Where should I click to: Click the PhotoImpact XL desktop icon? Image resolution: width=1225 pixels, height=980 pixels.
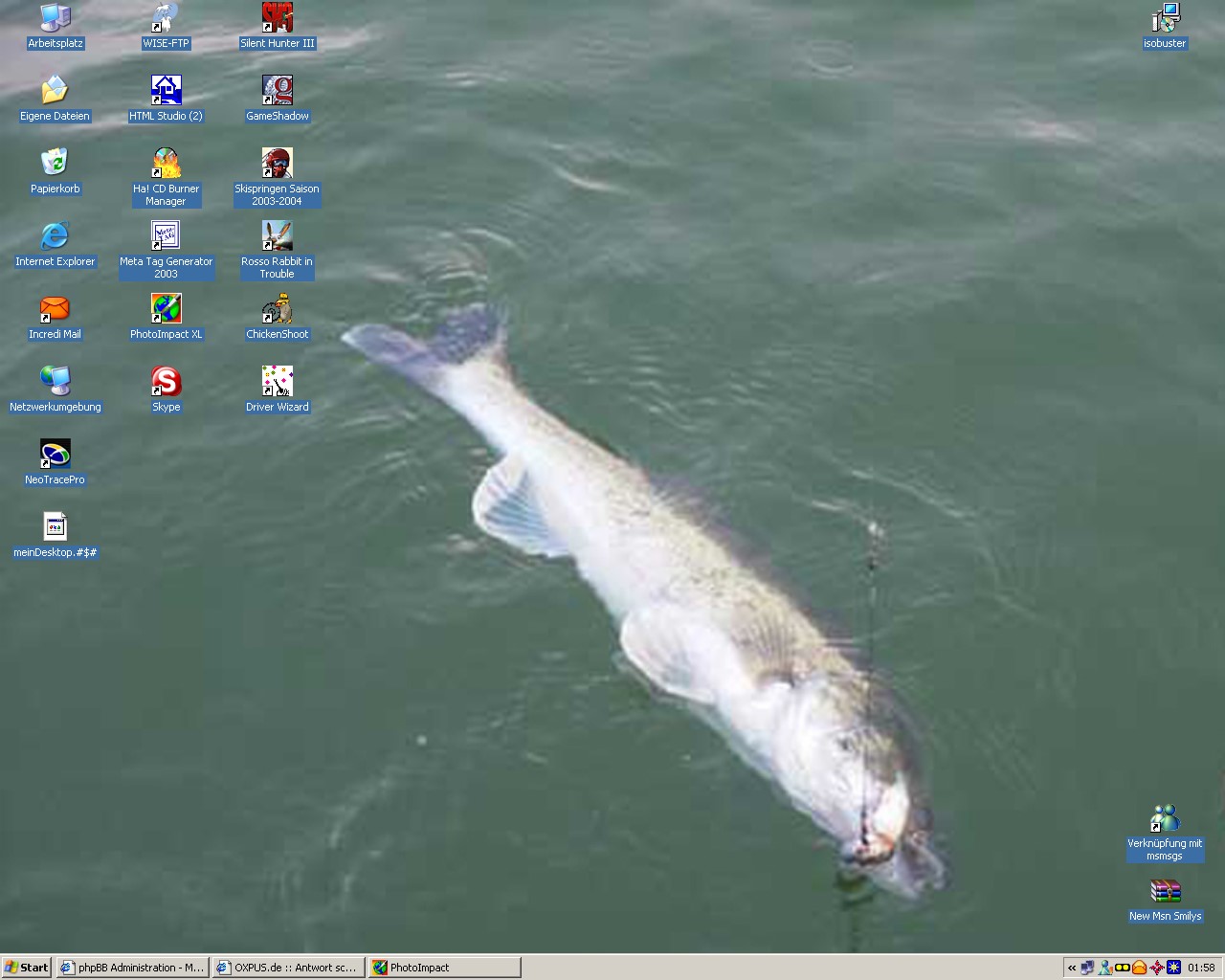pyautogui.click(x=167, y=309)
